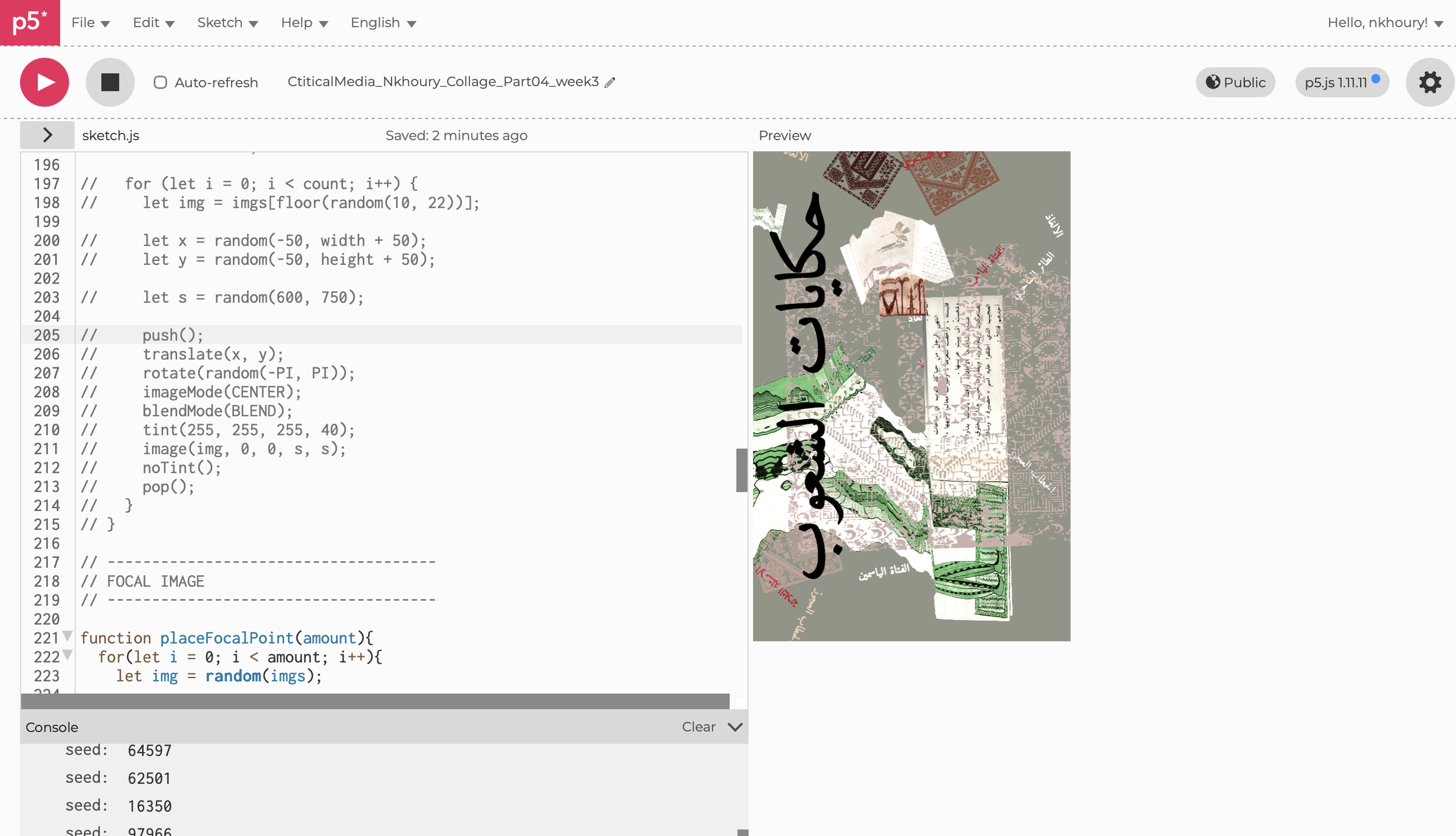Open the Sketch menu
Viewport: 1456px width, 836px height.
coord(227,23)
